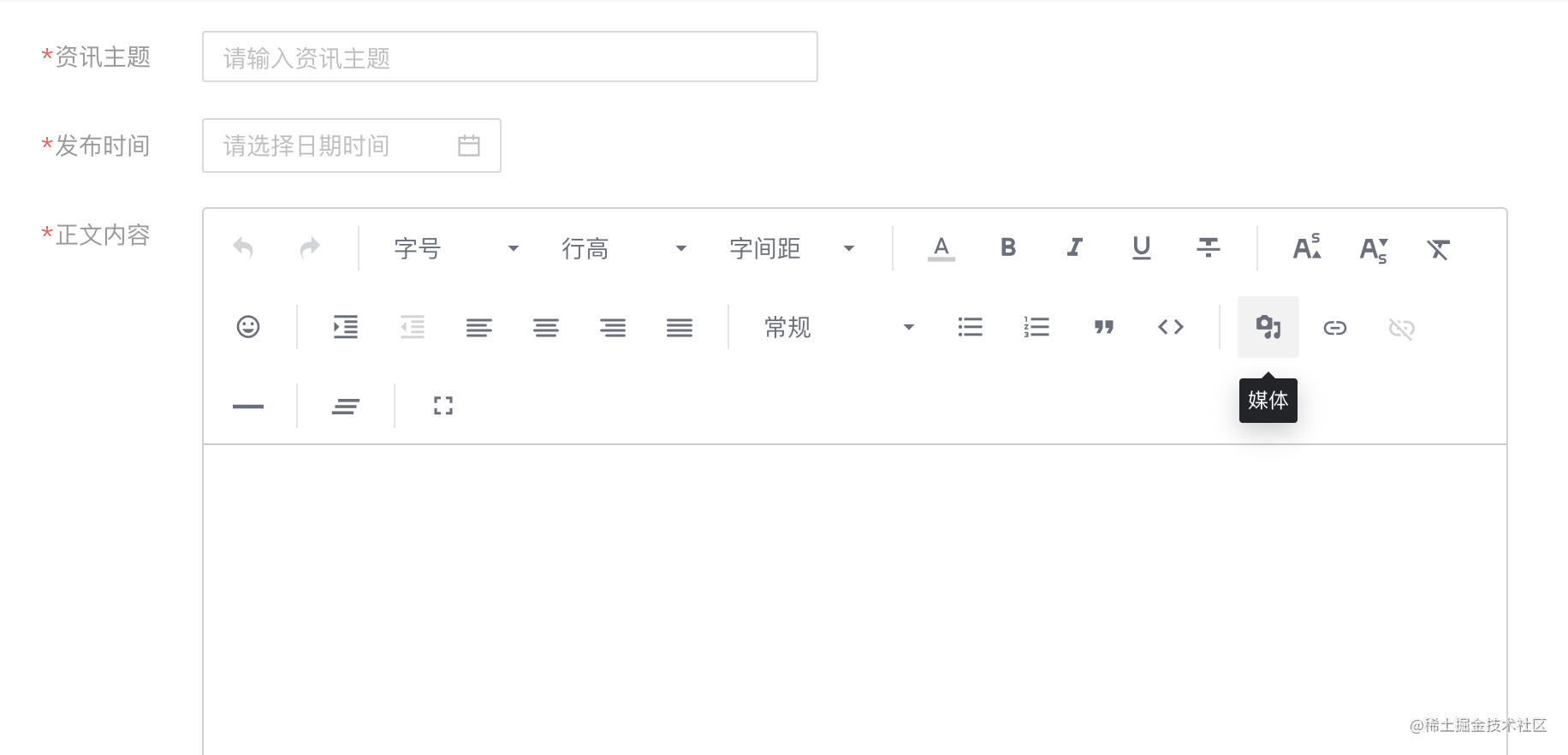The height and width of the screenshot is (755, 1568).
Task: Open the emoji picker
Action: click(248, 327)
